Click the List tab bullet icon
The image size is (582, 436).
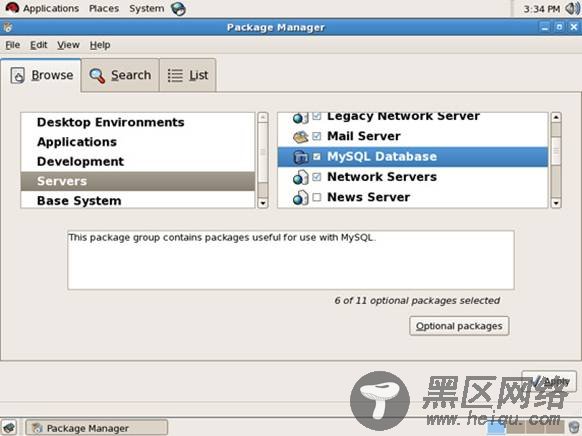(175, 75)
